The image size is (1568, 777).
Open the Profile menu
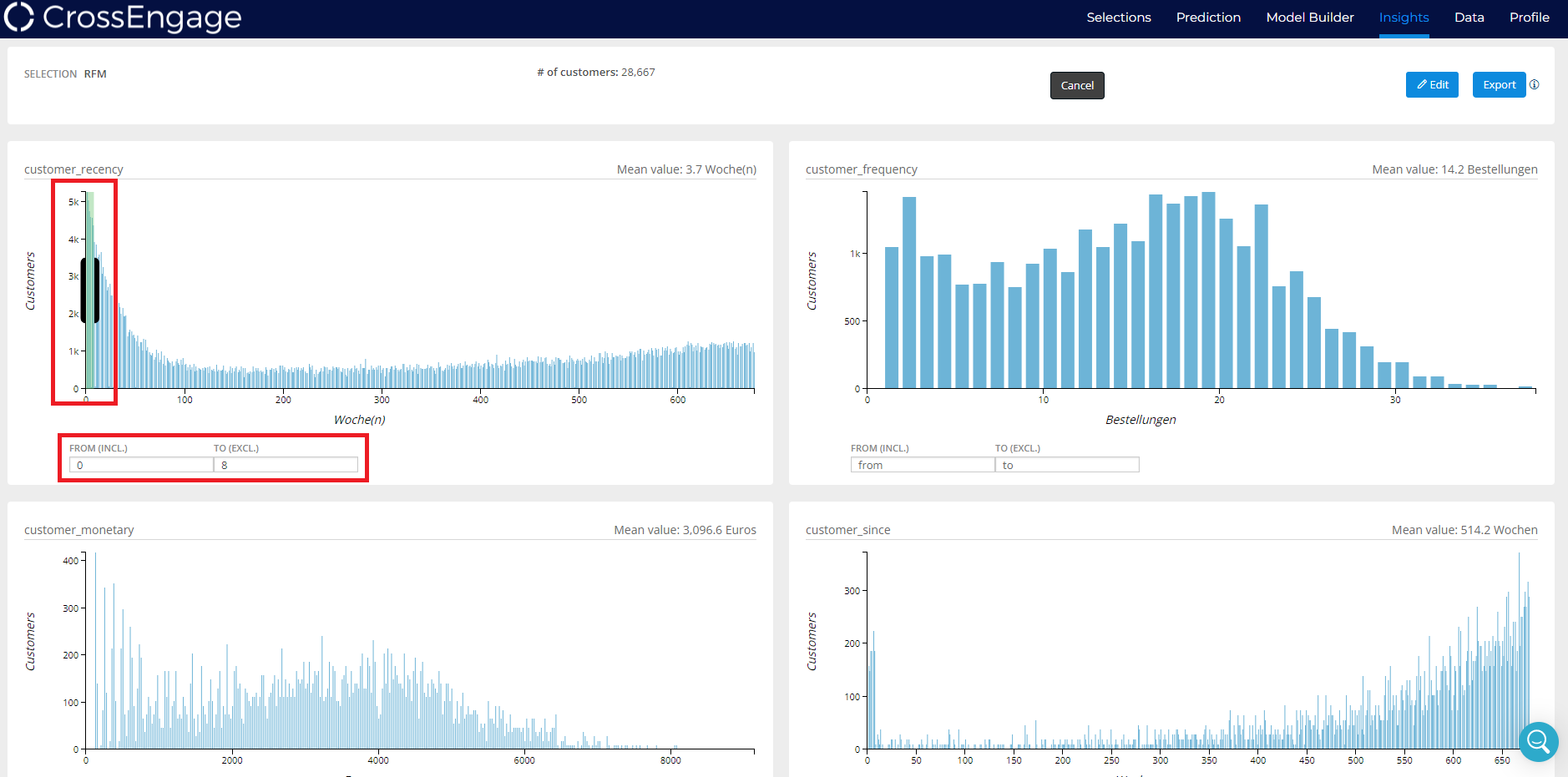click(x=1529, y=18)
